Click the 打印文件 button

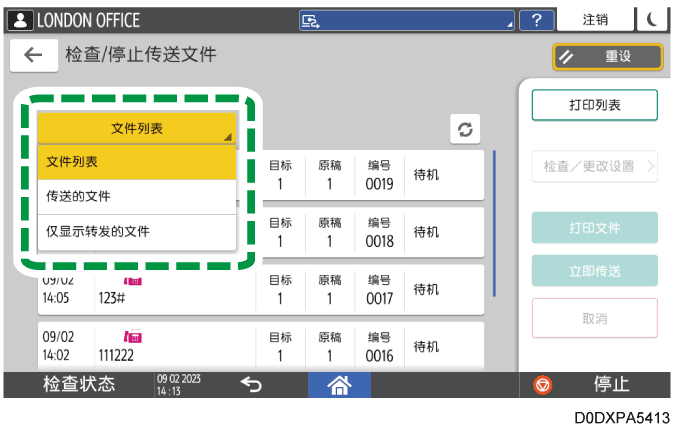594,228
